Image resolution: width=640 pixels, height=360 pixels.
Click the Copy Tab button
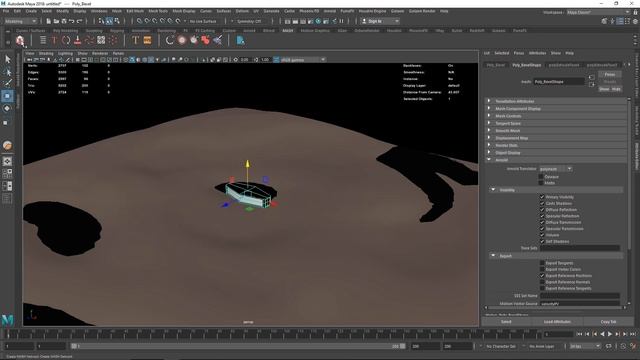point(608,322)
